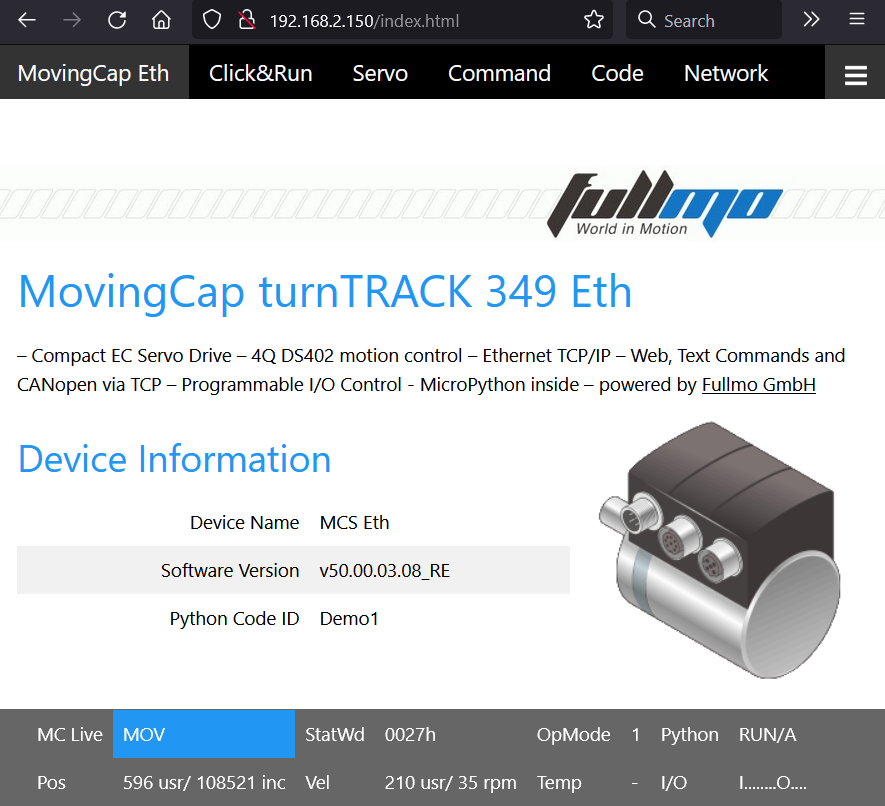Click the servo drive product image
Screen dimensions: 885x806
click(720, 550)
